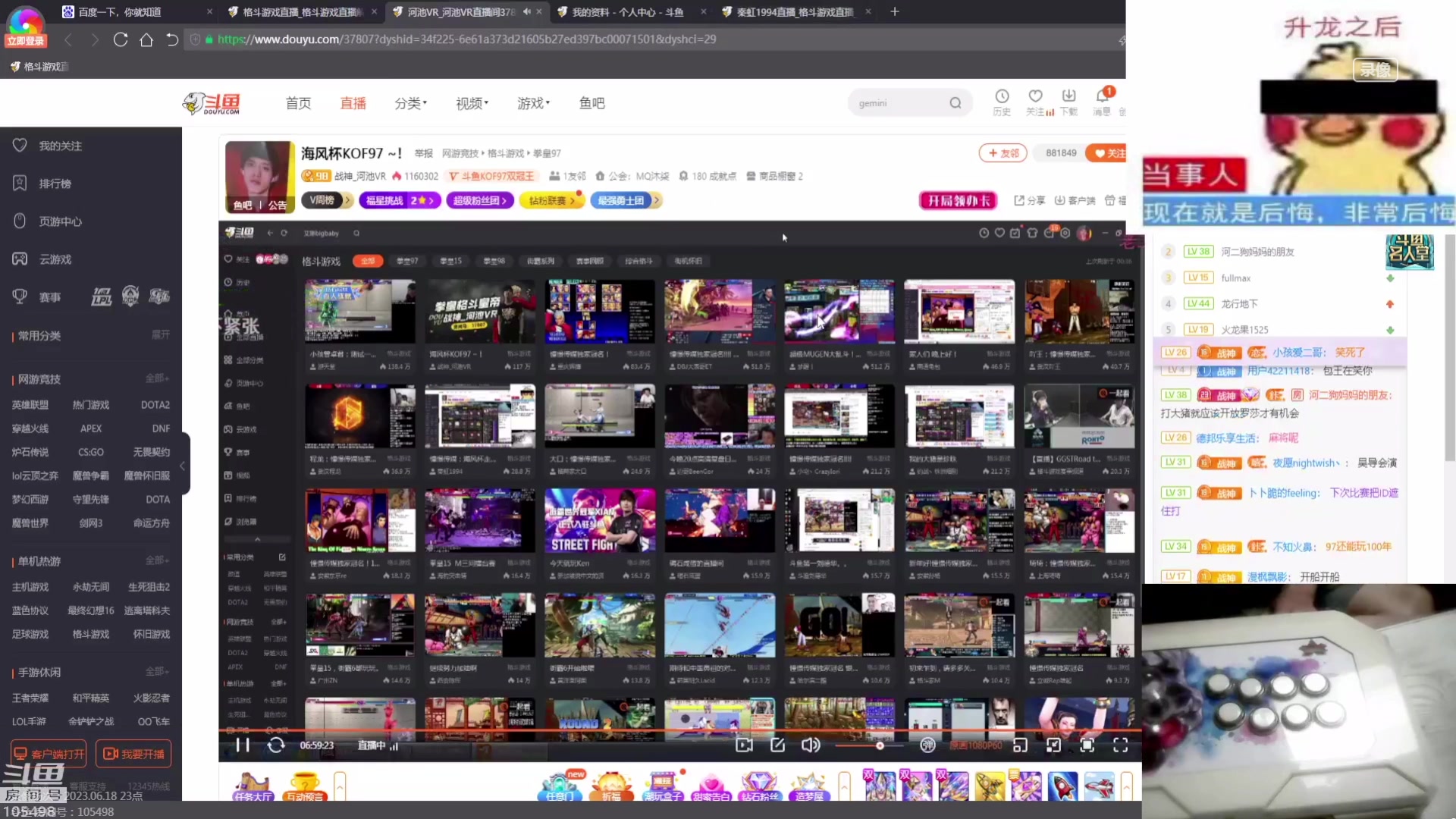Open the 互动预言 trophy icon
This screenshot has height=819, width=1456.
tap(304, 786)
